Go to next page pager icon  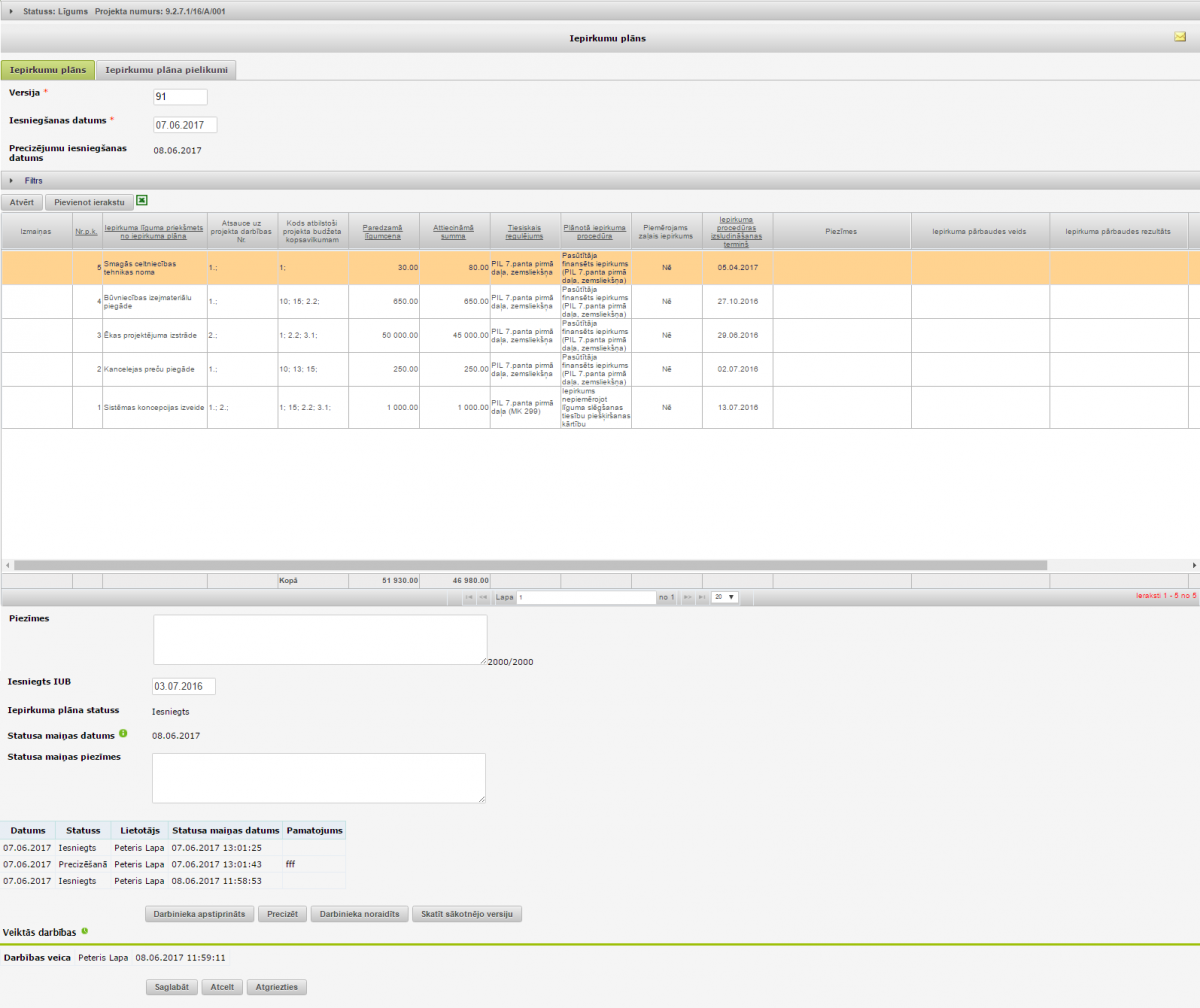687,597
